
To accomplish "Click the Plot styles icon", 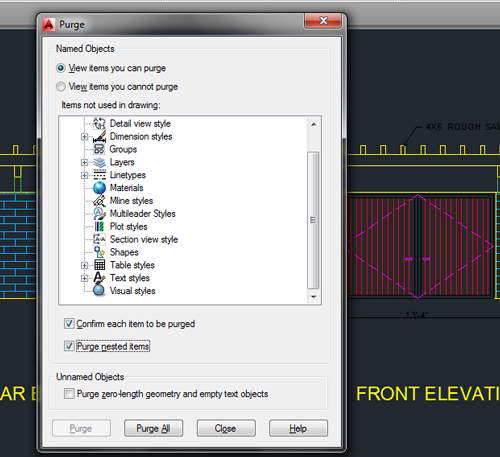I will coord(99,227).
